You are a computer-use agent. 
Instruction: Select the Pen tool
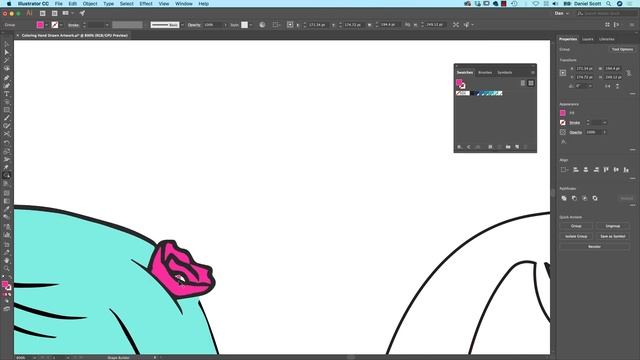7,78
